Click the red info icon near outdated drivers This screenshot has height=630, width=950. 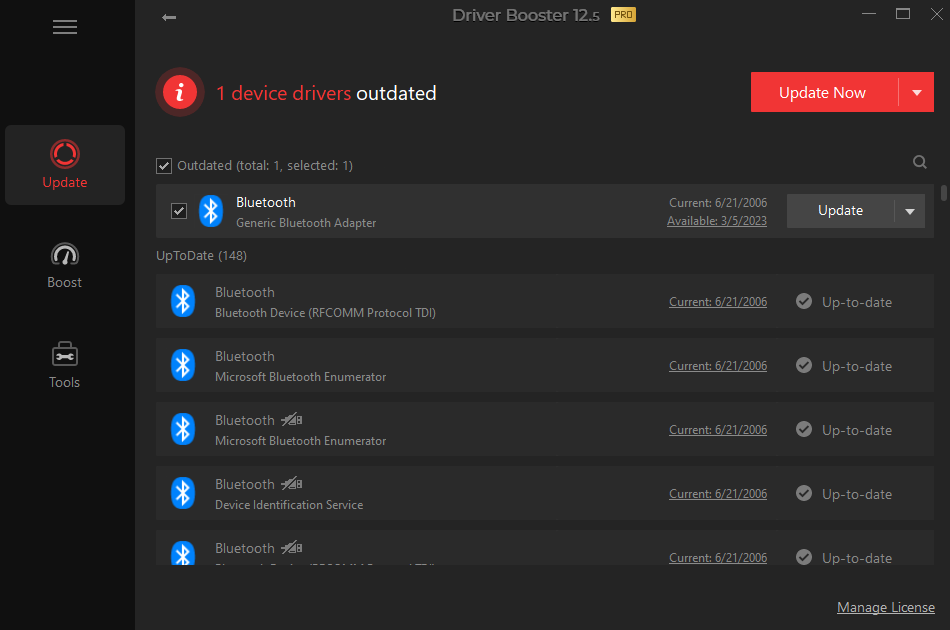pos(179,91)
